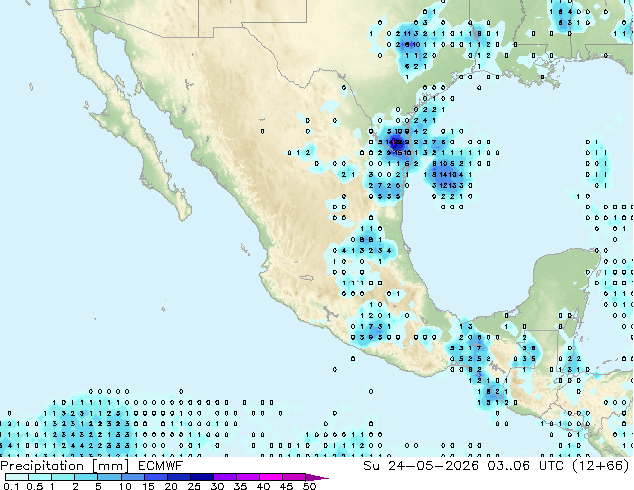This screenshot has height=490, width=634.
Task: Click the legend label '30'
Action: point(217,486)
